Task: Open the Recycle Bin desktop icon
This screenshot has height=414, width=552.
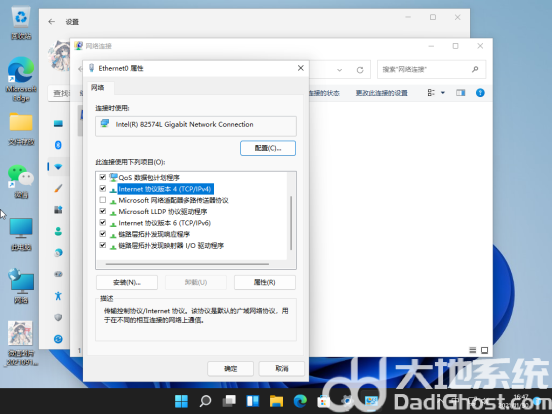Action: pyautogui.click(x=21, y=23)
